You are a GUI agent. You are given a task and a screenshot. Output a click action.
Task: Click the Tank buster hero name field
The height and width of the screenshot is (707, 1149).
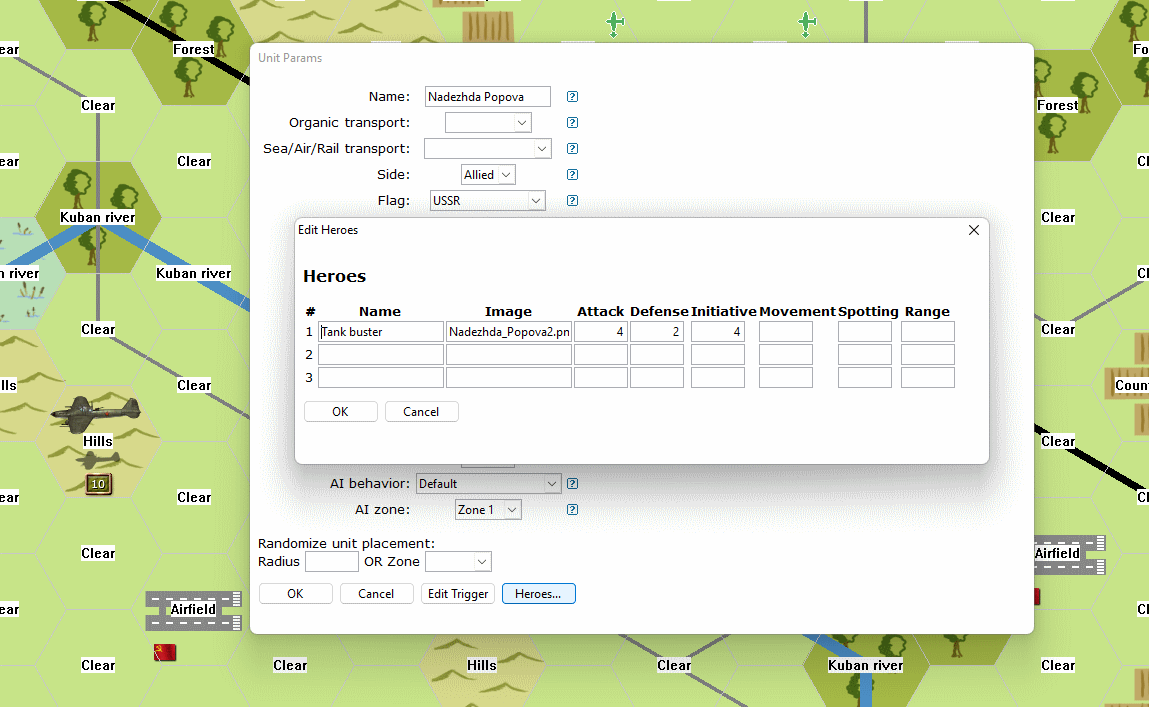(x=381, y=332)
